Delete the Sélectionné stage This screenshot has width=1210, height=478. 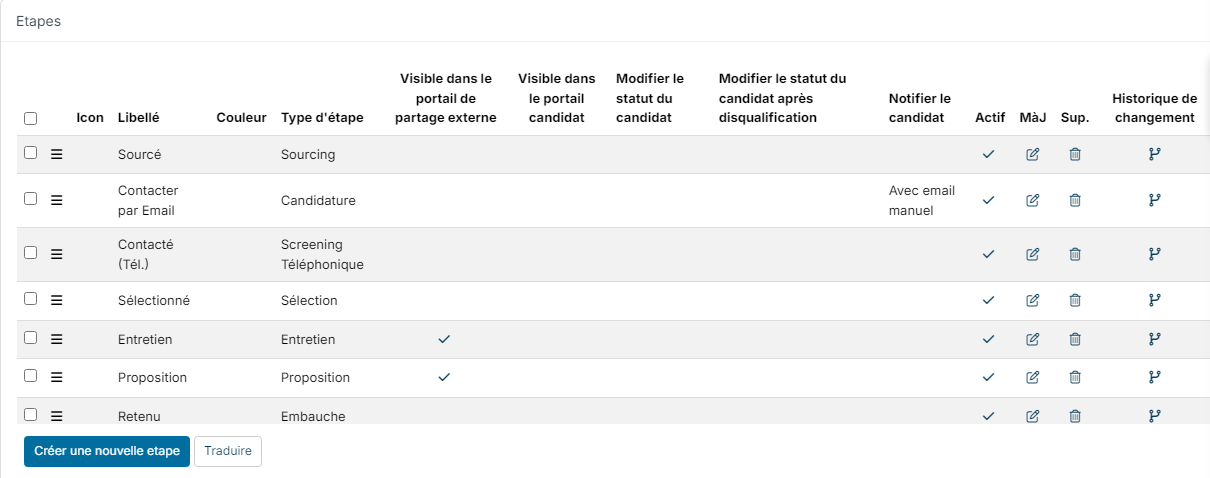1075,300
